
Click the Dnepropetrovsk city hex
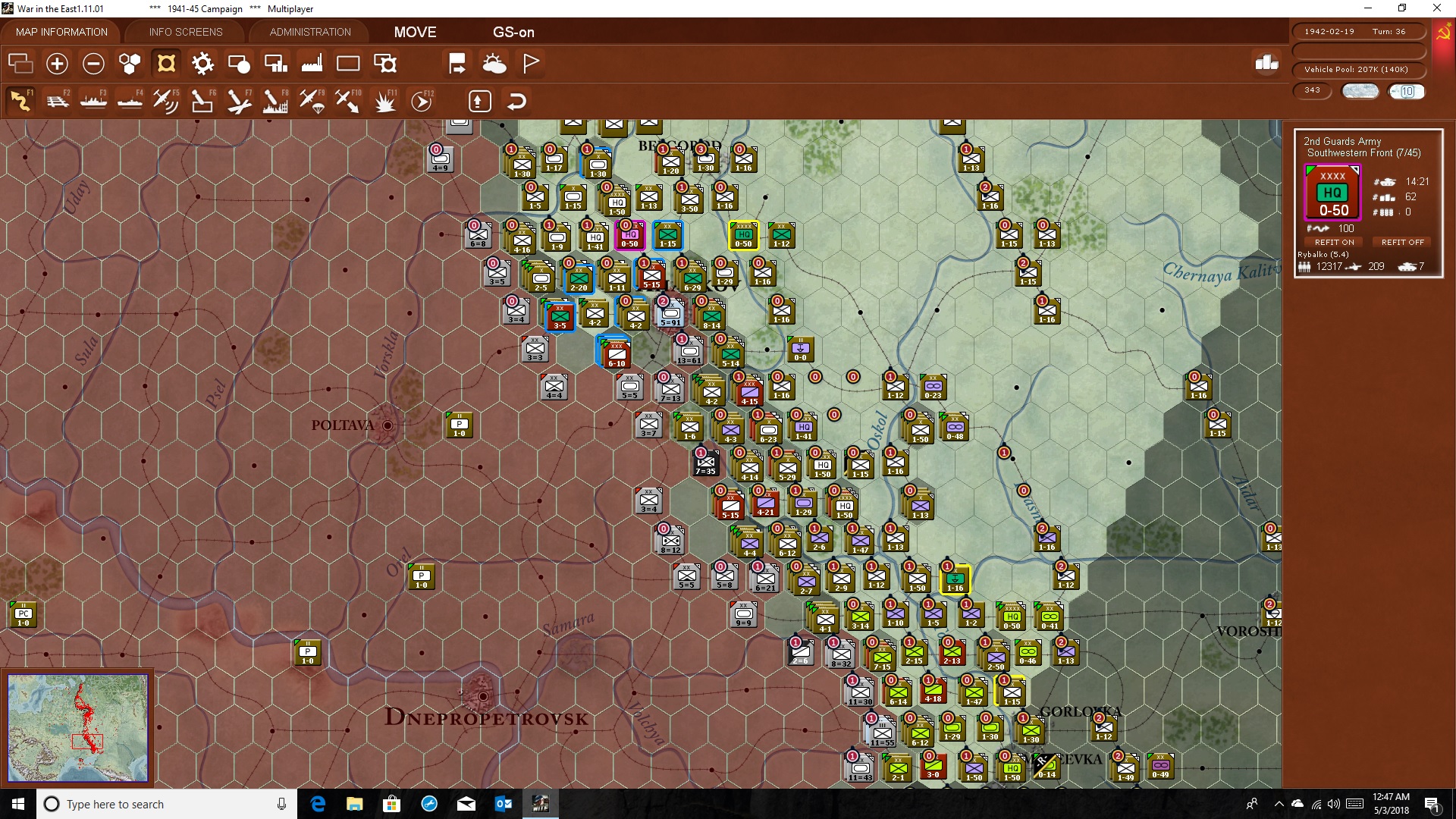tap(483, 695)
